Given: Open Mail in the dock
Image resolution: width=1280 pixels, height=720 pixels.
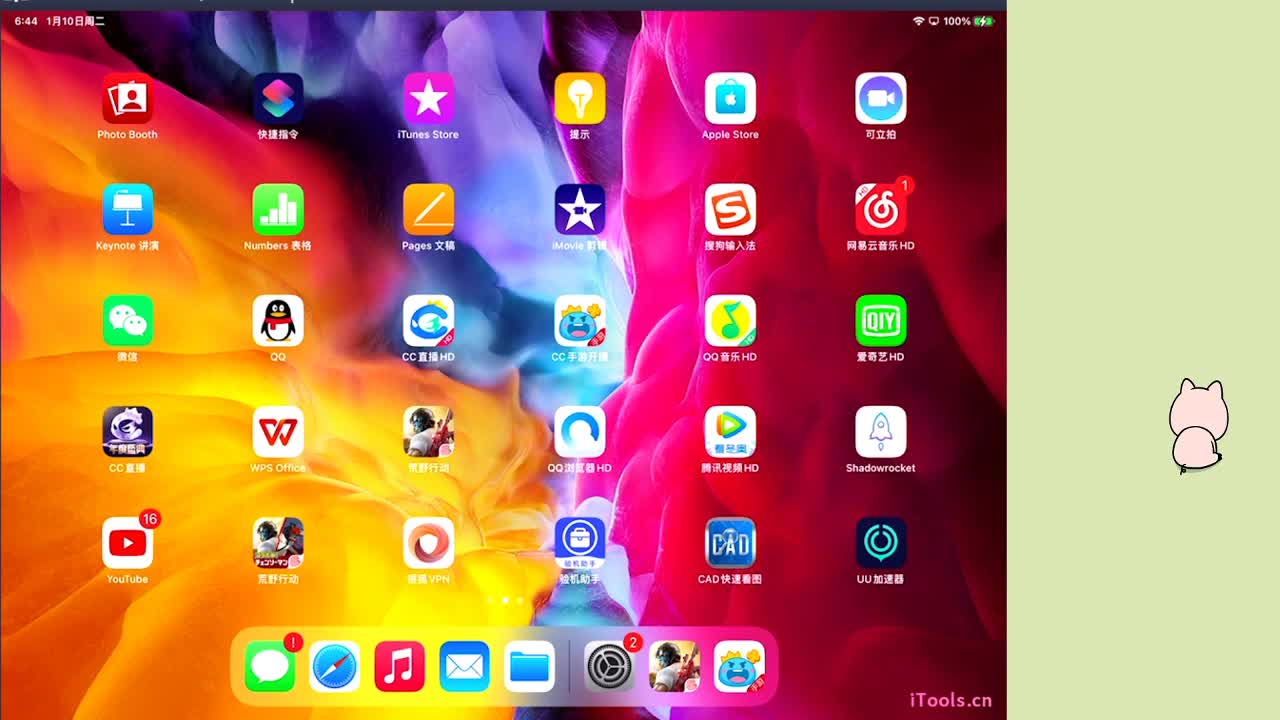Looking at the screenshot, I should coord(465,666).
